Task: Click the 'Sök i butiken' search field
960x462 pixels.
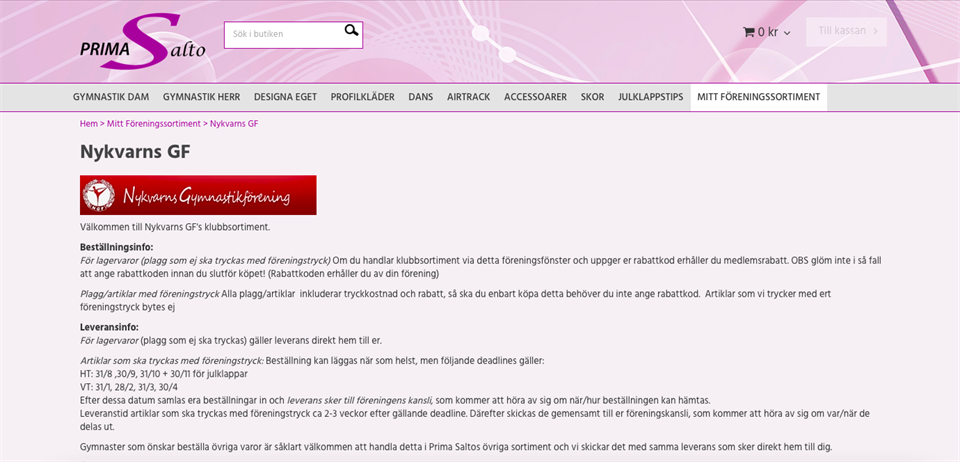Action: pyautogui.click(x=284, y=34)
